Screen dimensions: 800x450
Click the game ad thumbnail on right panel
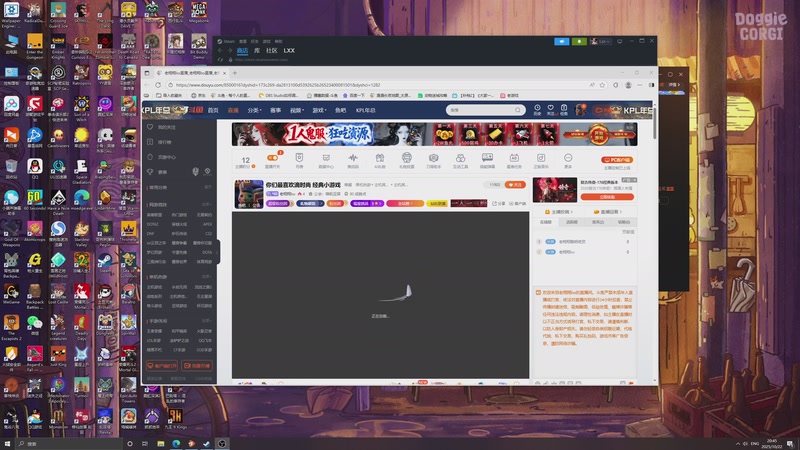[x=555, y=190]
